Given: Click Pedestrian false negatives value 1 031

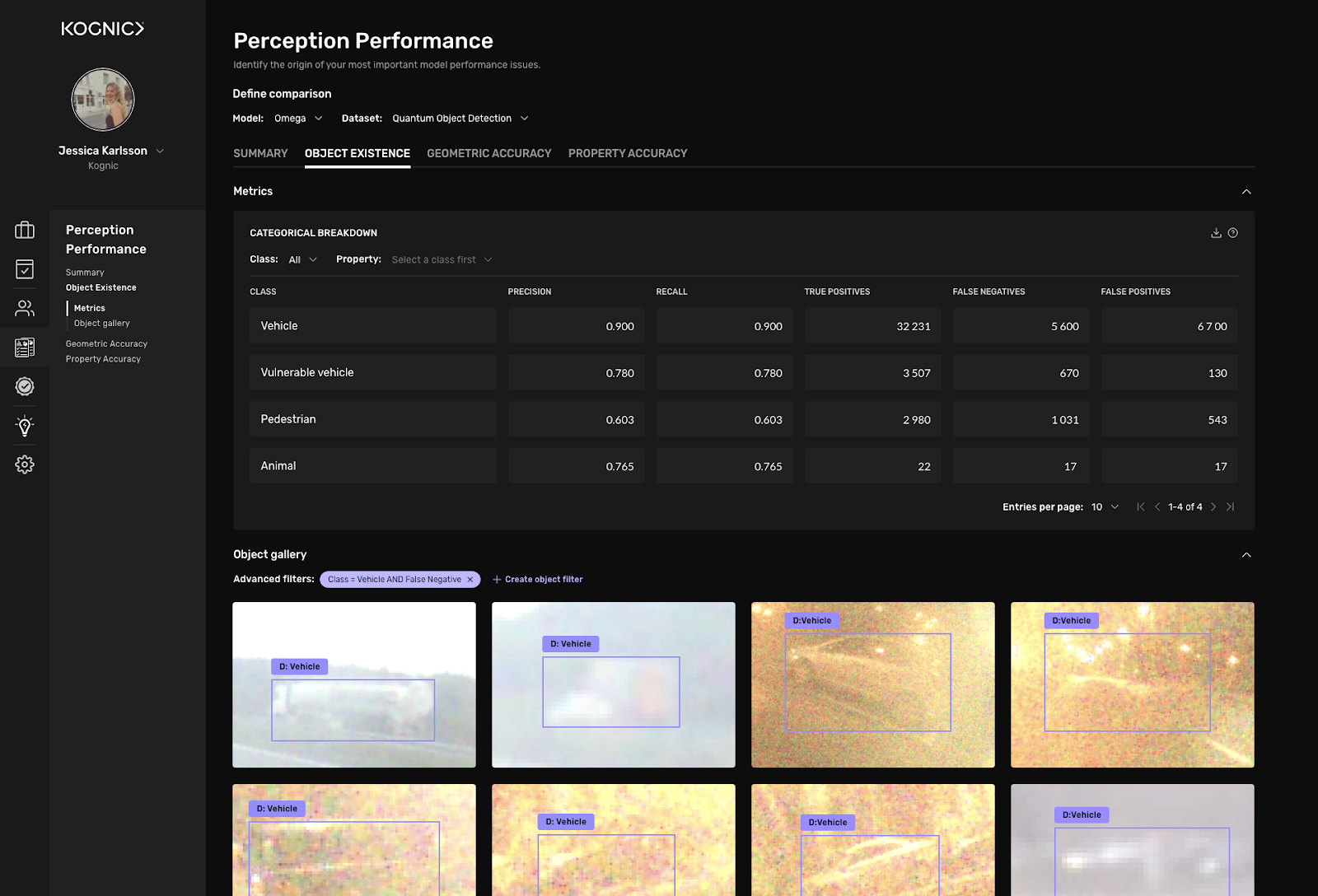Looking at the screenshot, I should pyautogui.click(x=1021, y=419).
